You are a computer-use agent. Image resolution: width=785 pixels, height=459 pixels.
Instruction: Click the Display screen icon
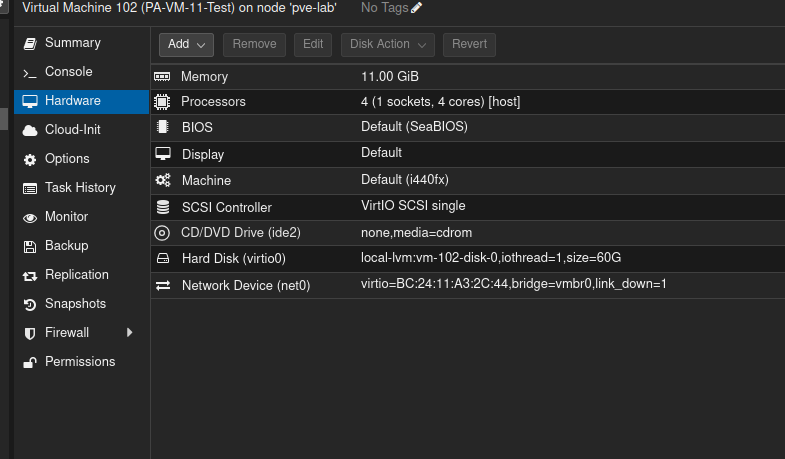click(163, 154)
